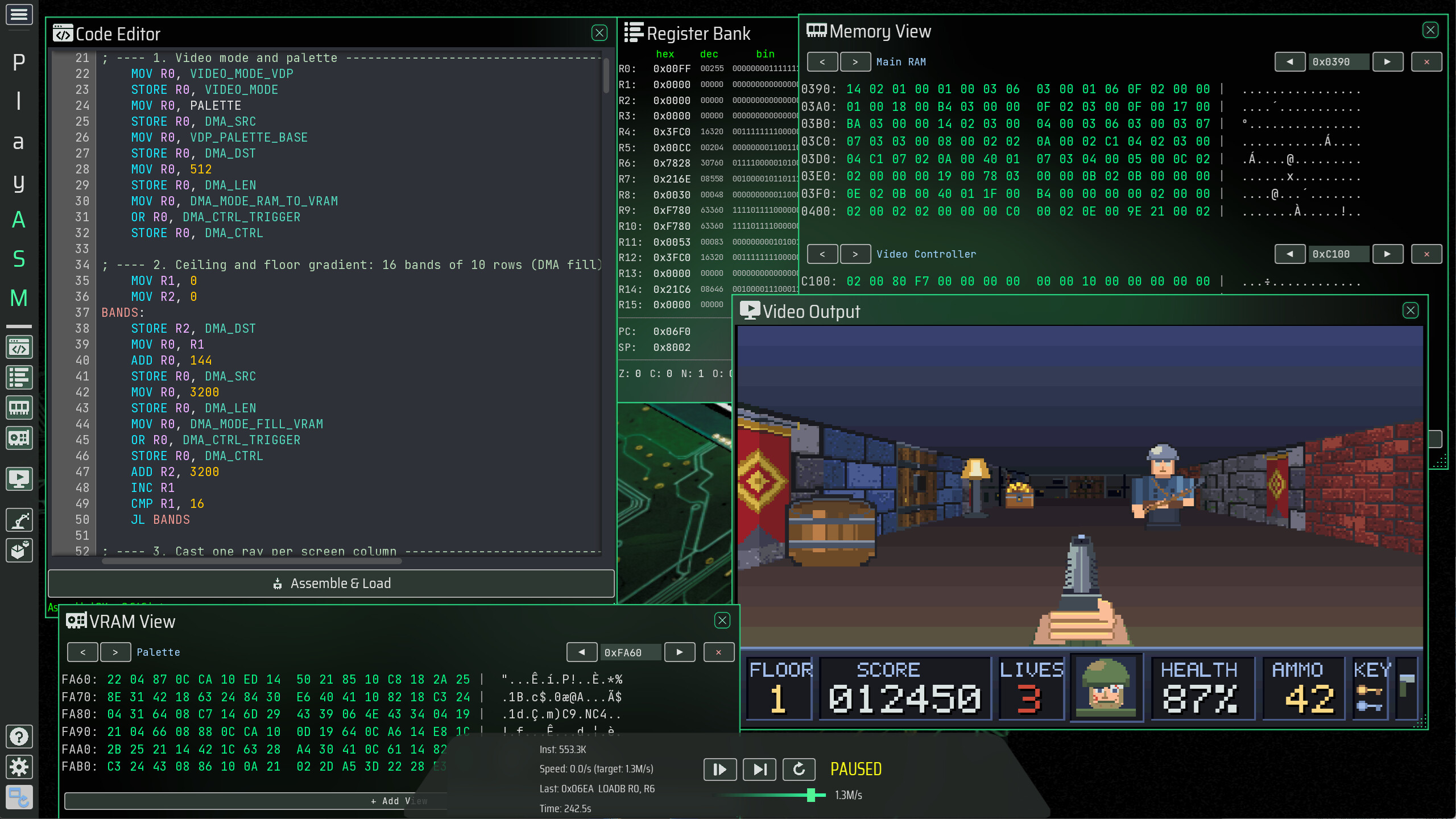
Task: Open the Code Editor sidebar icon
Action: 19,348
